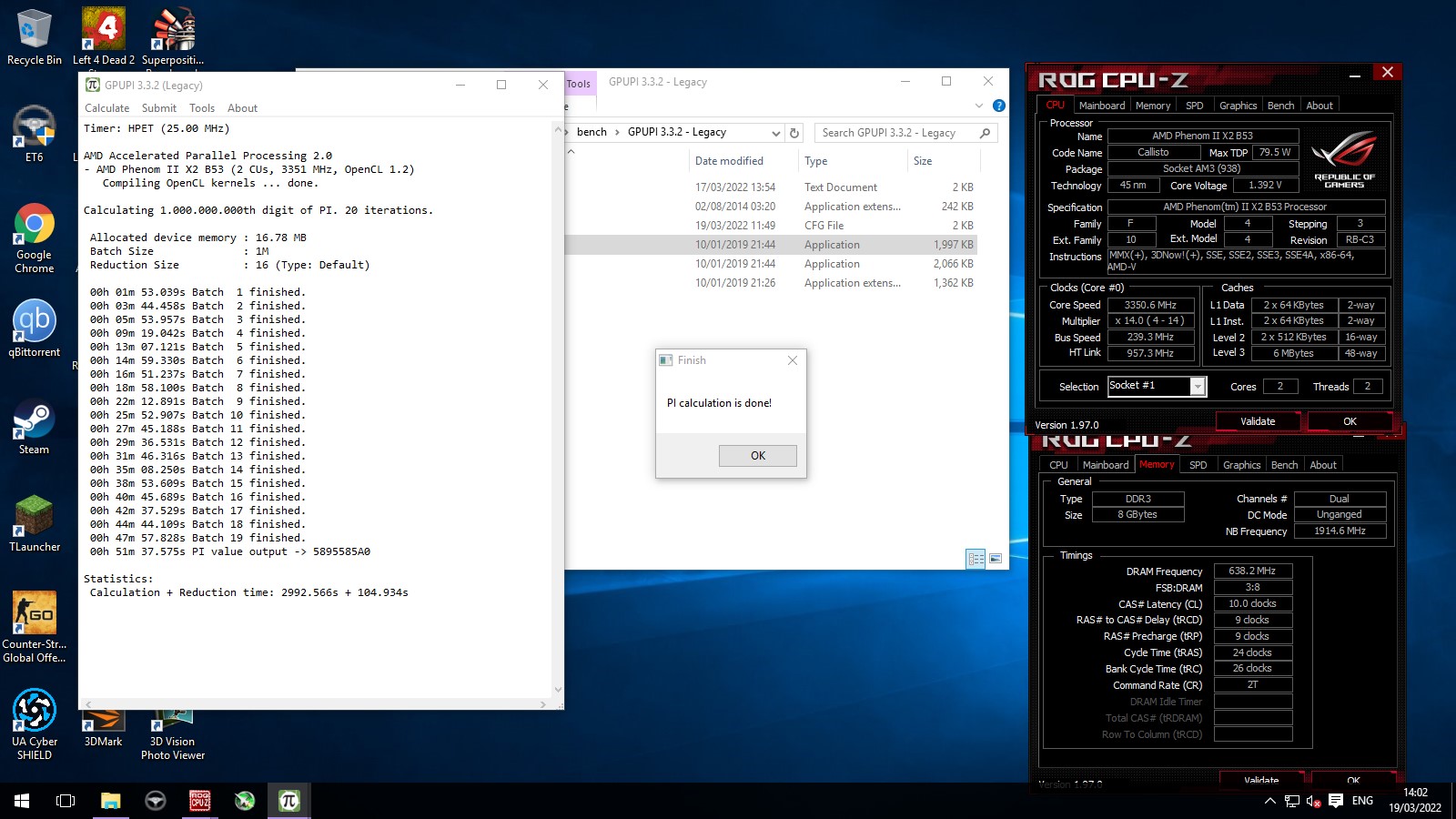Click OK in the Finish dialog
The image size is (1456, 819).
[x=758, y=456]
